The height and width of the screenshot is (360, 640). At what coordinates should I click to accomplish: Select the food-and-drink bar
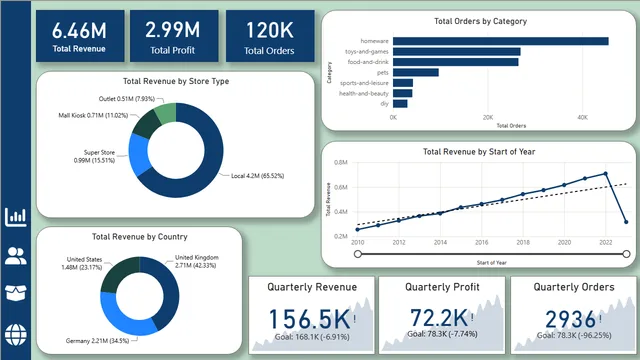[456, 62]
